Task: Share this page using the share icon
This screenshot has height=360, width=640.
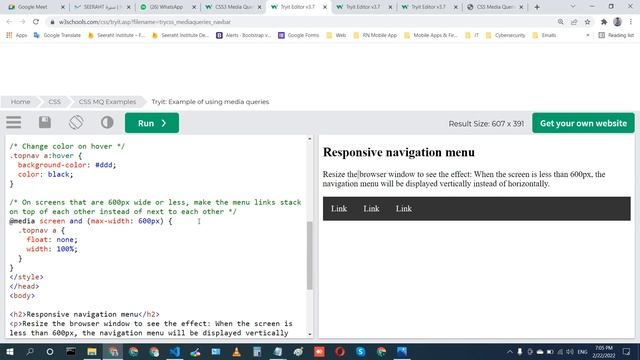Action: tap(574, 22)
